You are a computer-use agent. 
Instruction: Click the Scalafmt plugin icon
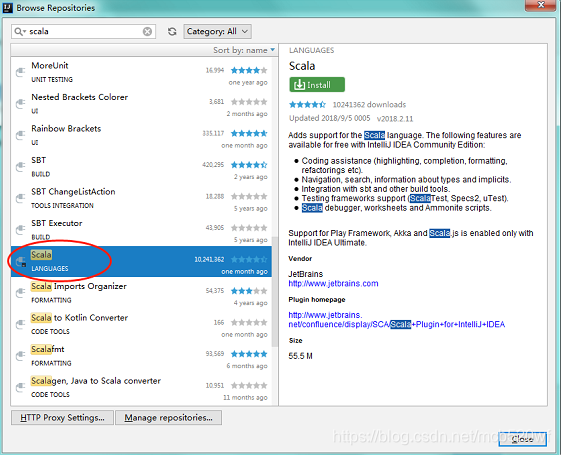point(21,356)
